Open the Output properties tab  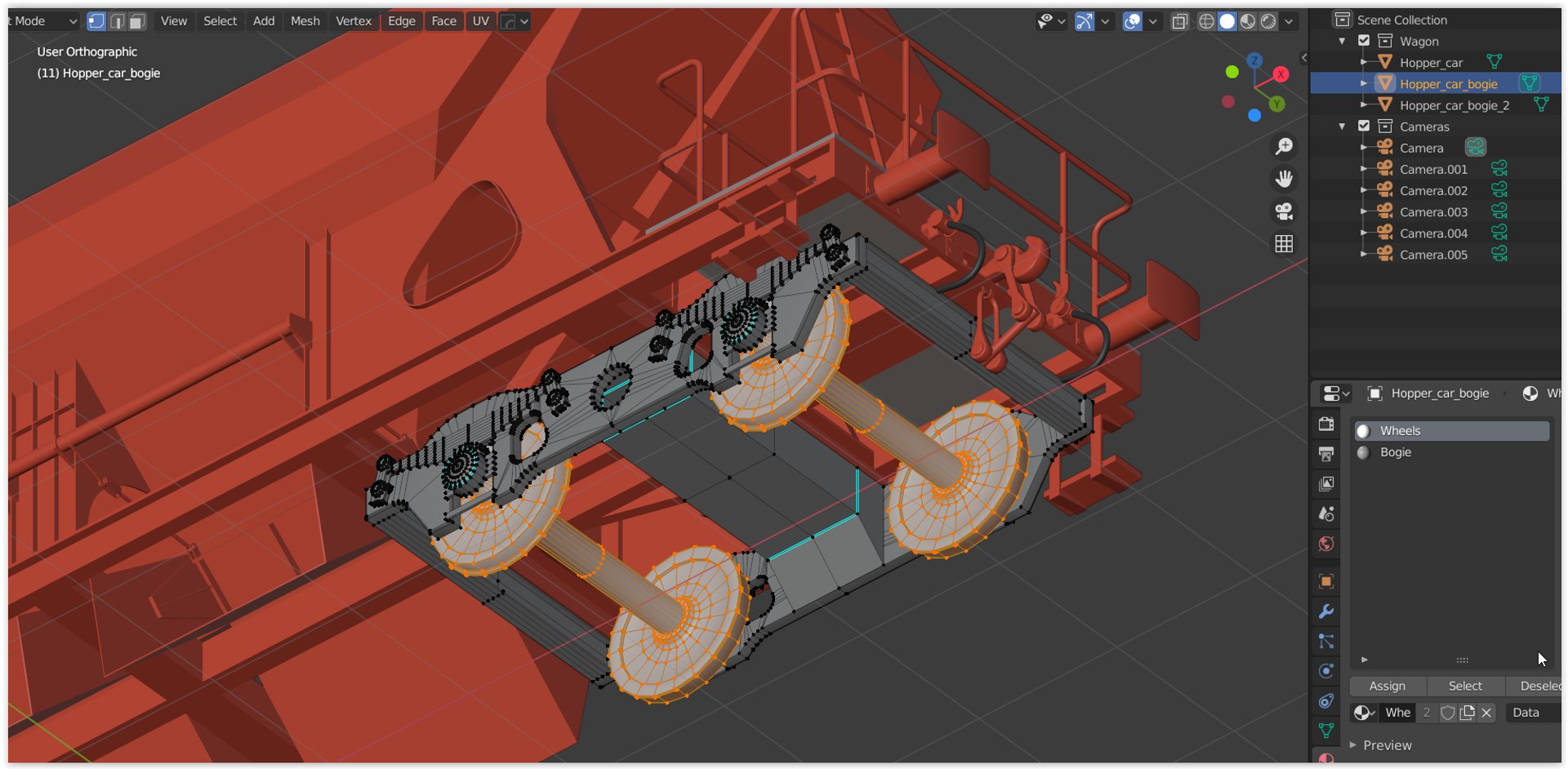point(1326,454)
